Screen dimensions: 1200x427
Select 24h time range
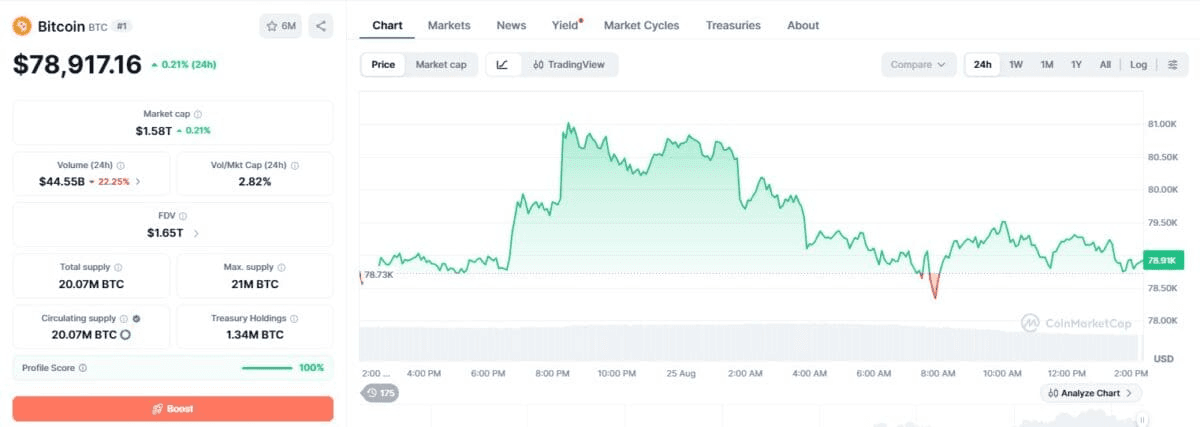983,64
